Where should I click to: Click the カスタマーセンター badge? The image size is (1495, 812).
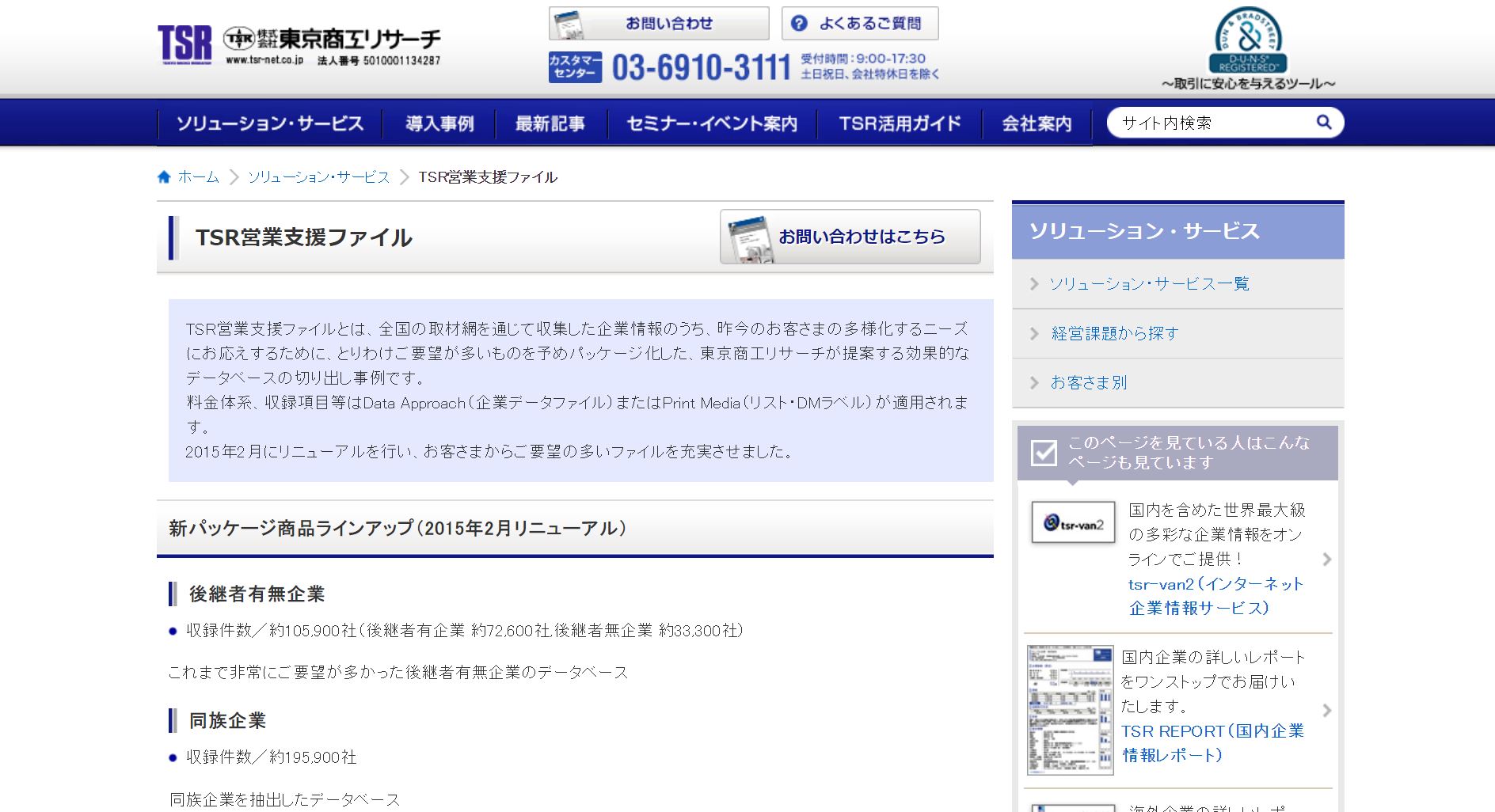pyautogui.click(x=575, y=67)
